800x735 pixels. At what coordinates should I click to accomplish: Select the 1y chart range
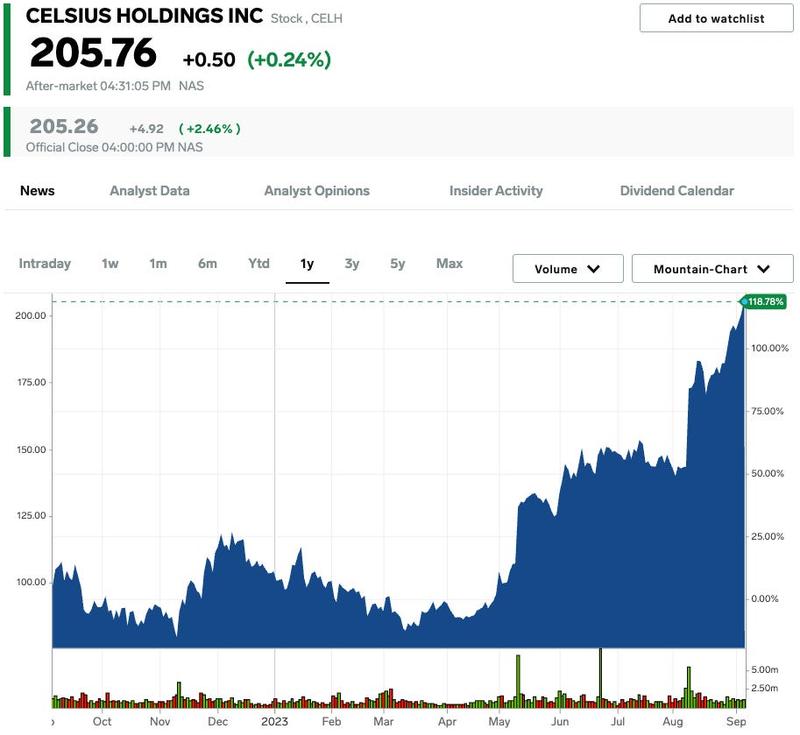pyautogui.click(x=307, y=264)
